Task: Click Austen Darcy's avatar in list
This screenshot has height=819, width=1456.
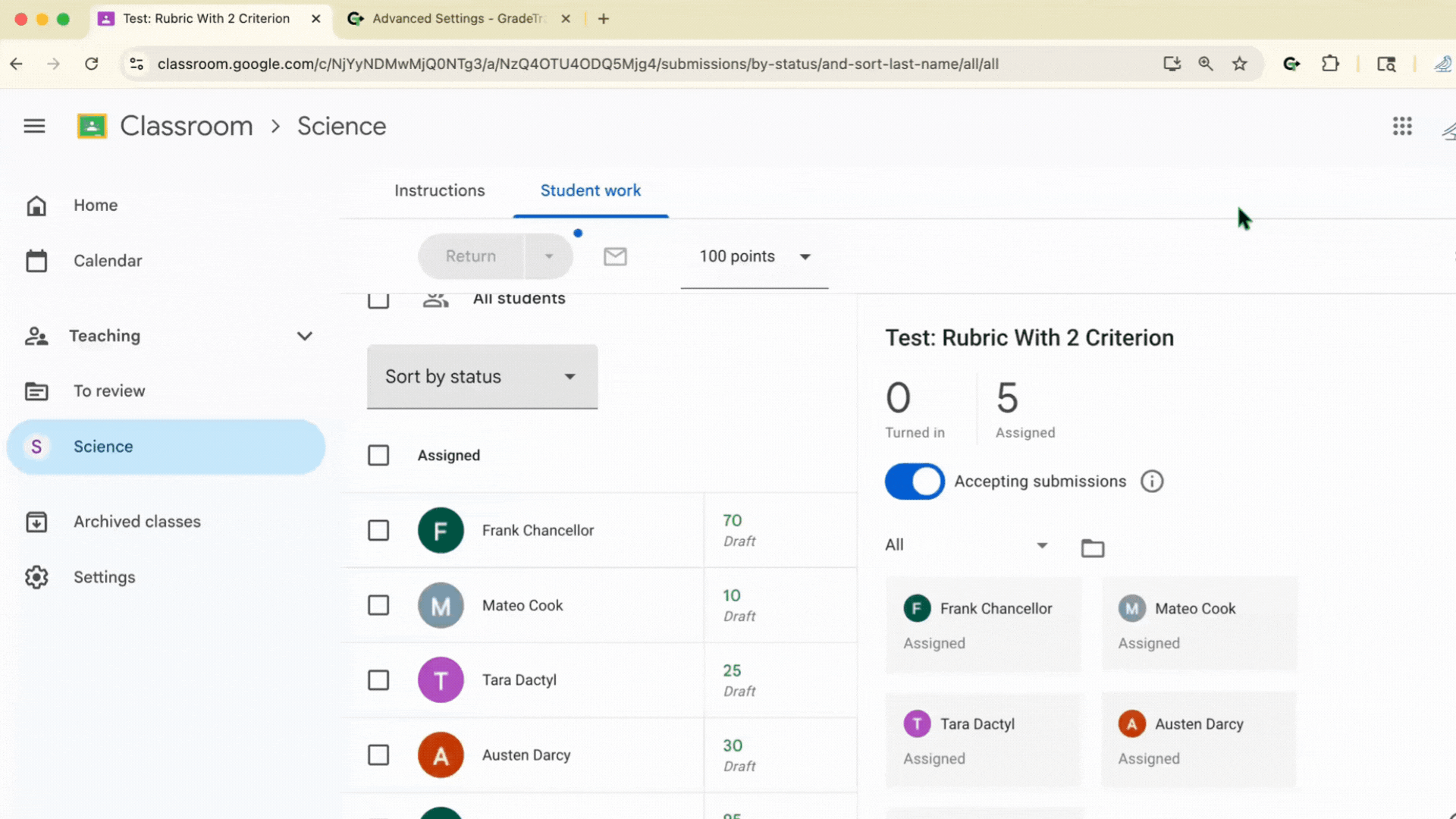Action: pos(441,755)
